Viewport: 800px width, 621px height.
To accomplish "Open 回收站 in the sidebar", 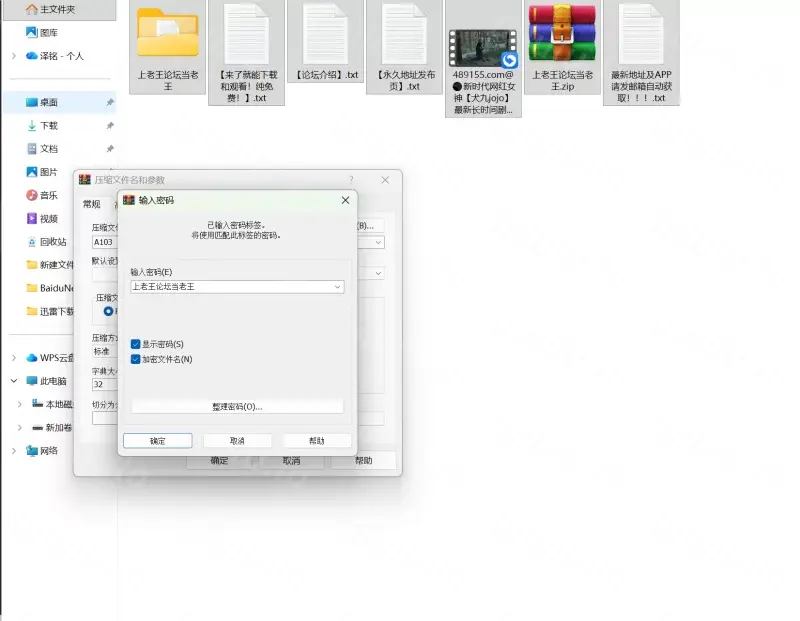I will coord(52,242).
